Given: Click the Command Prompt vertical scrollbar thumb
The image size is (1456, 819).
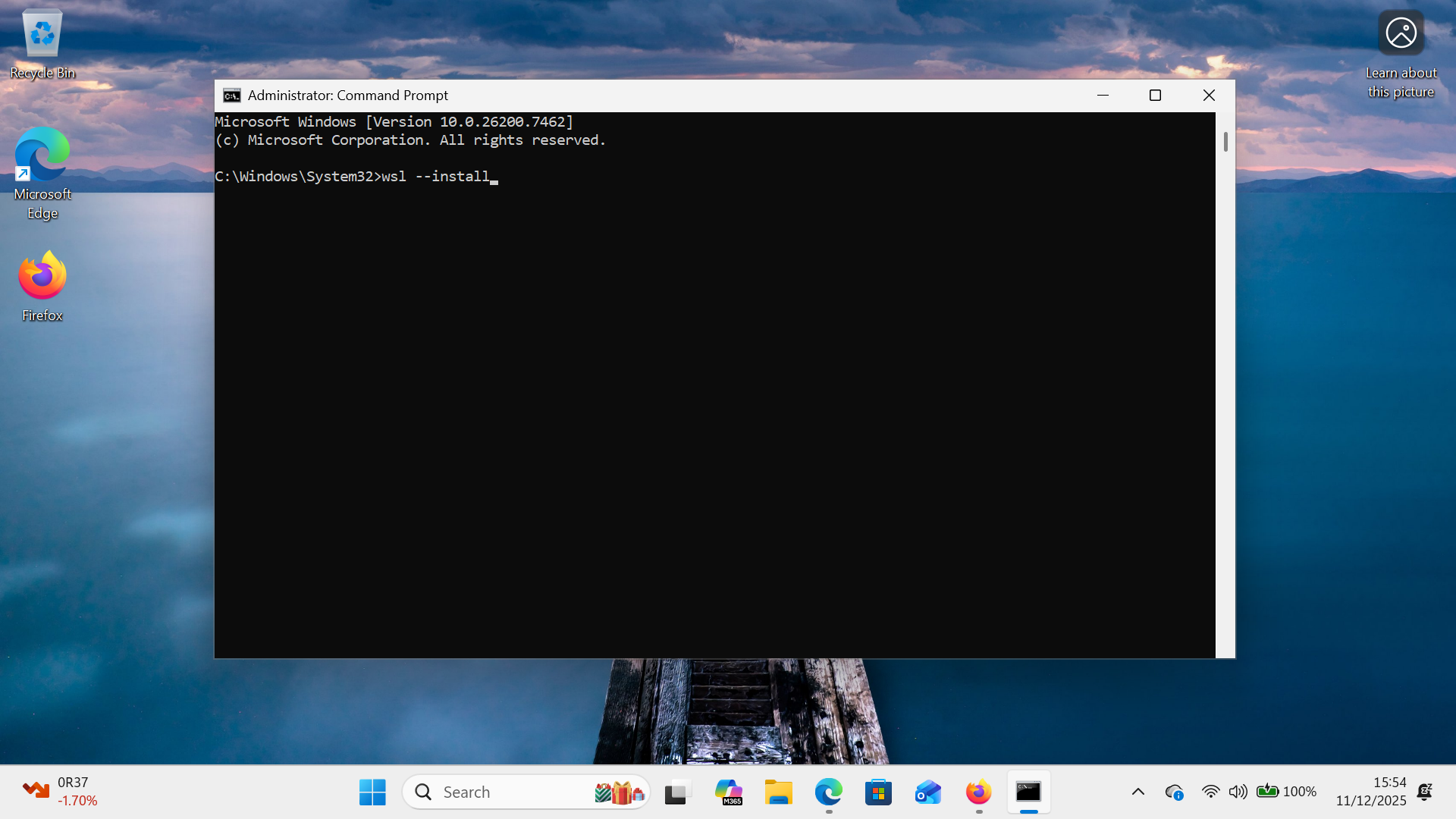Looking at the screenshot, I should (x=1225, y=142).
